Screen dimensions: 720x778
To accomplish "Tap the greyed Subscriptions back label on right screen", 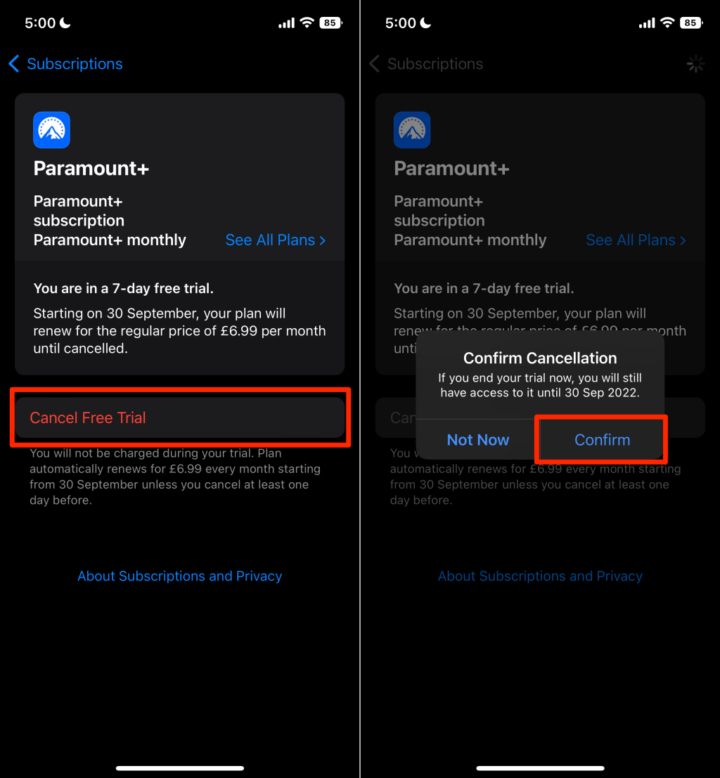I will click(x=435, y=64).
